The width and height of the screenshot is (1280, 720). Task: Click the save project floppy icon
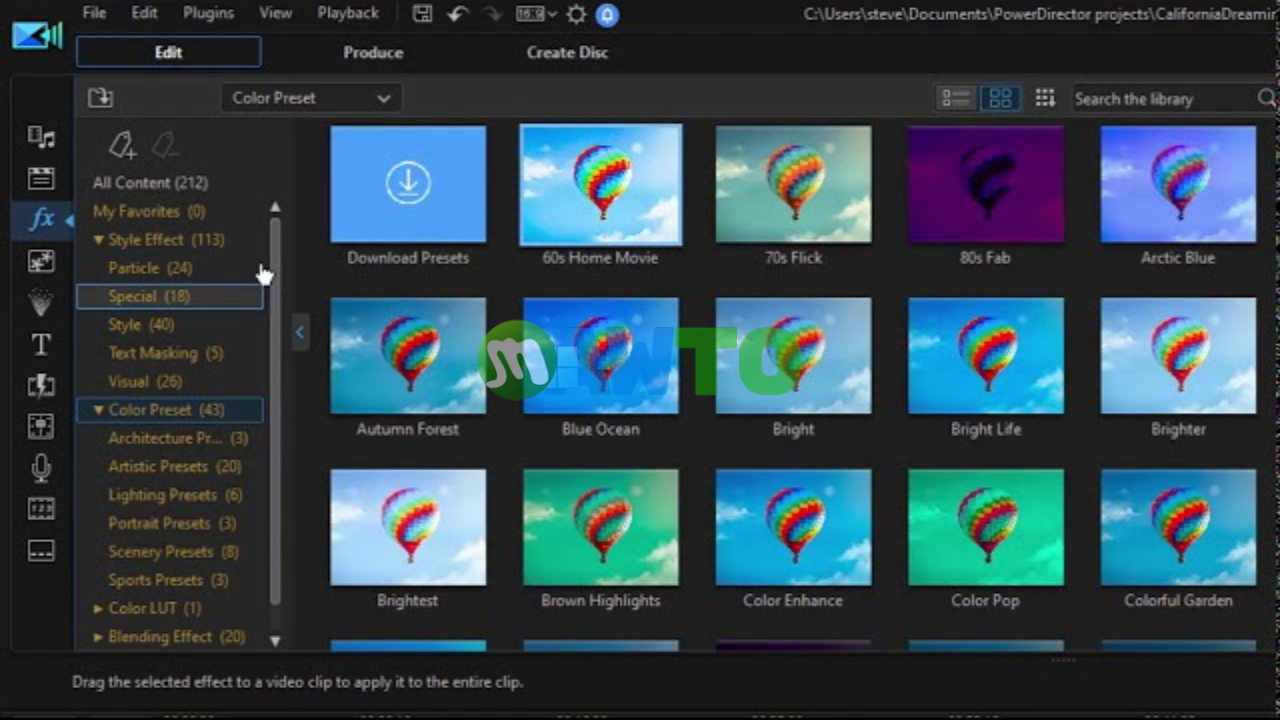(423, 14)
